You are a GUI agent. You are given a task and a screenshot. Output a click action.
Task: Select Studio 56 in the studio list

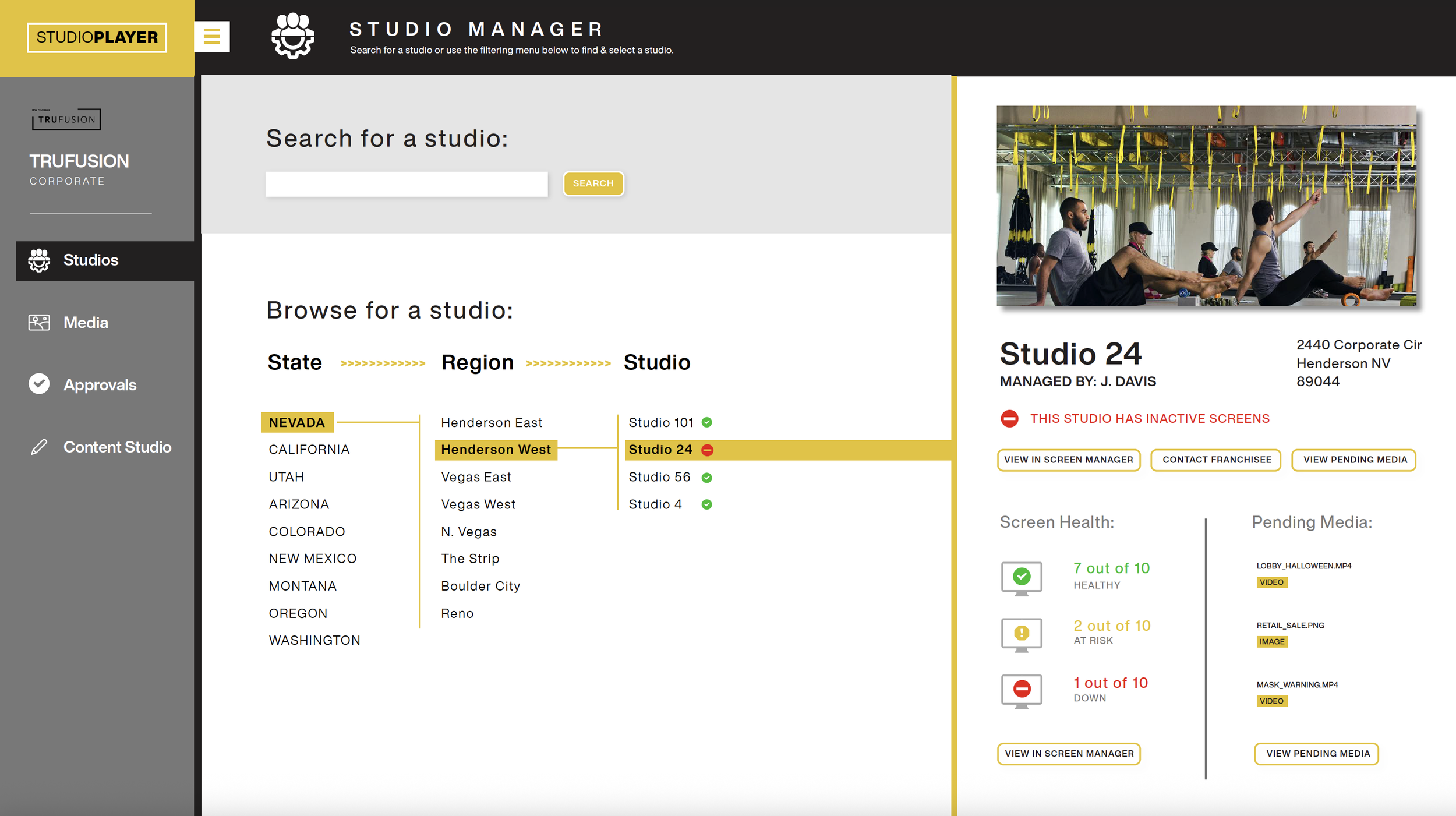(659, 477)
